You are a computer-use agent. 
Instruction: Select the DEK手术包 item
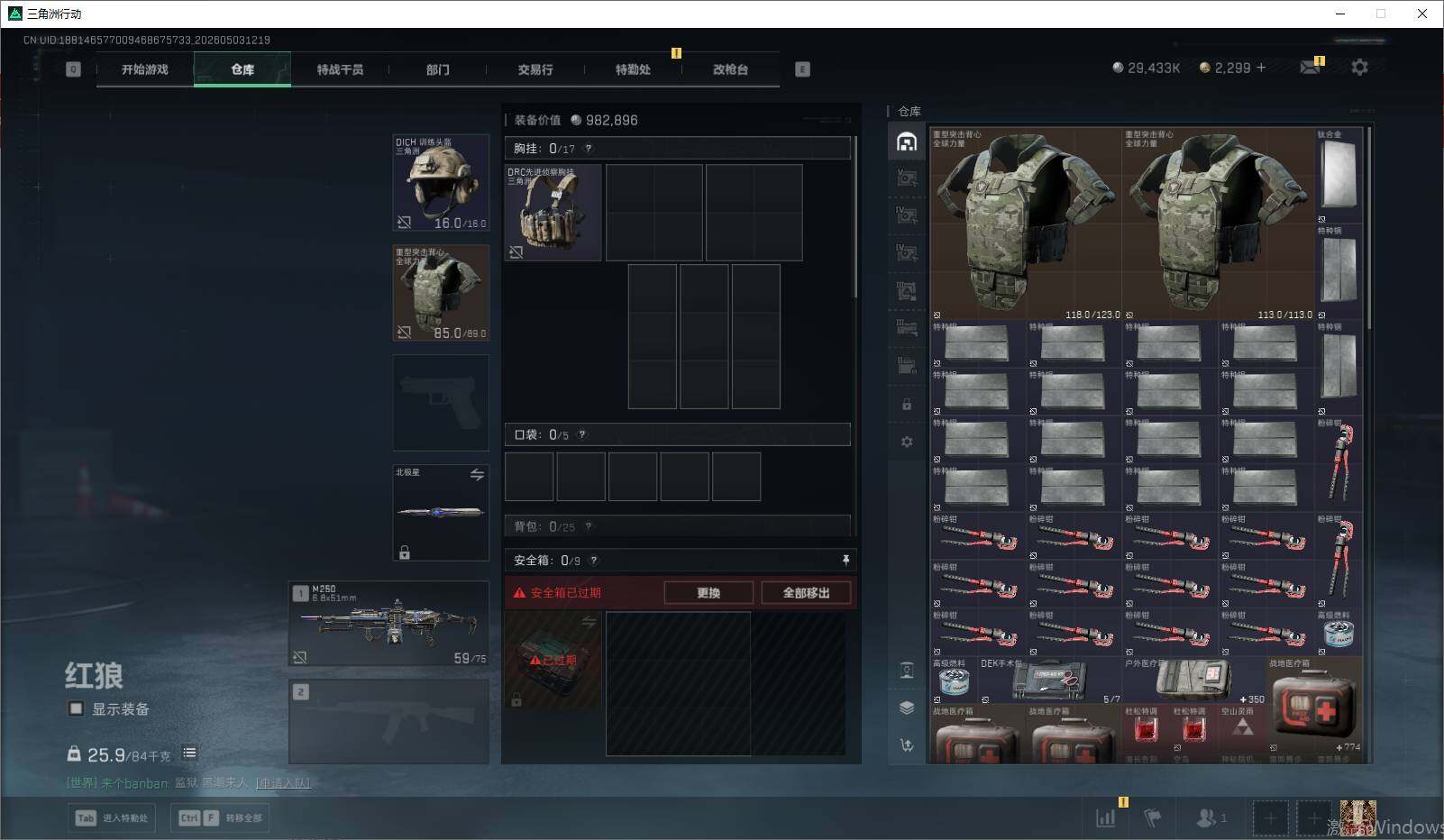[x=1050, y=680]
